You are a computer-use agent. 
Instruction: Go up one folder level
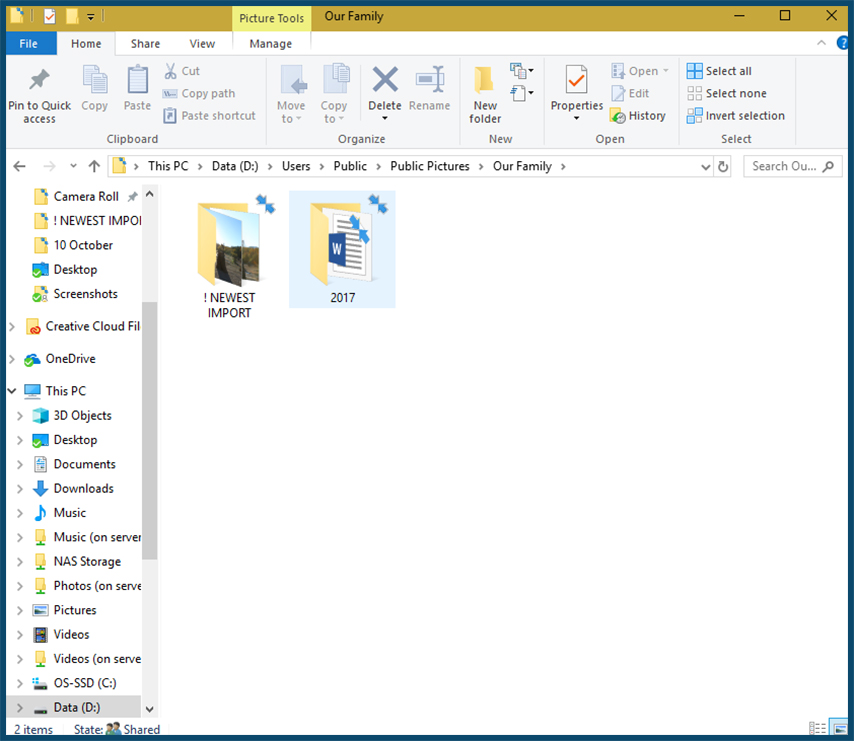[94, 166]
